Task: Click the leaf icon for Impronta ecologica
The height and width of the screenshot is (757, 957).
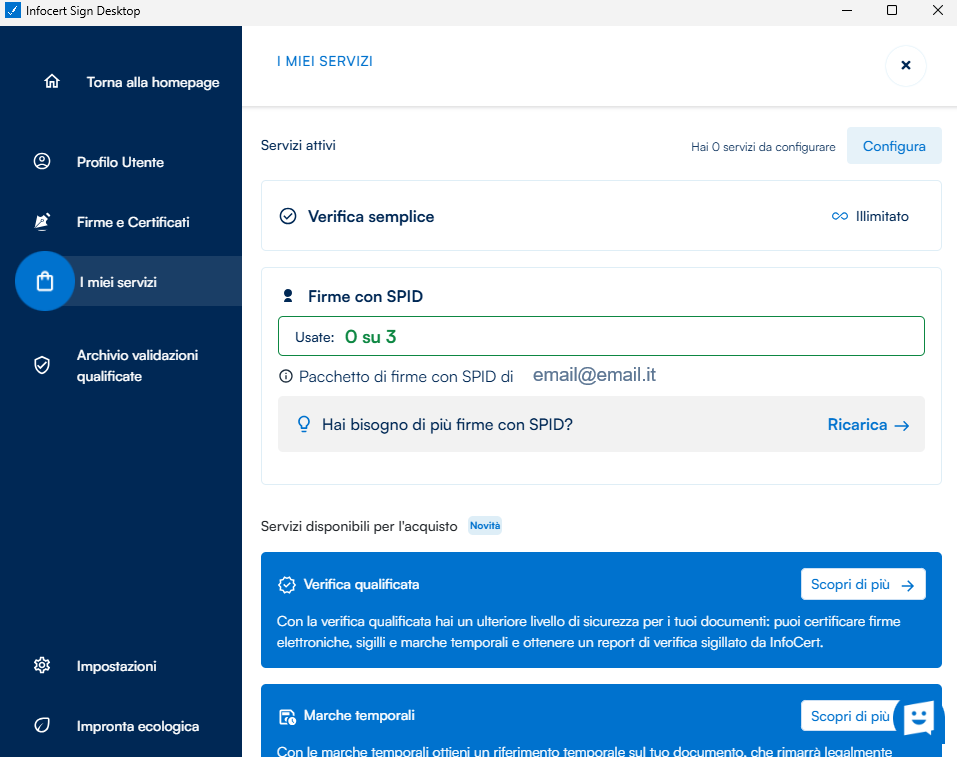Action: point(42,725)
